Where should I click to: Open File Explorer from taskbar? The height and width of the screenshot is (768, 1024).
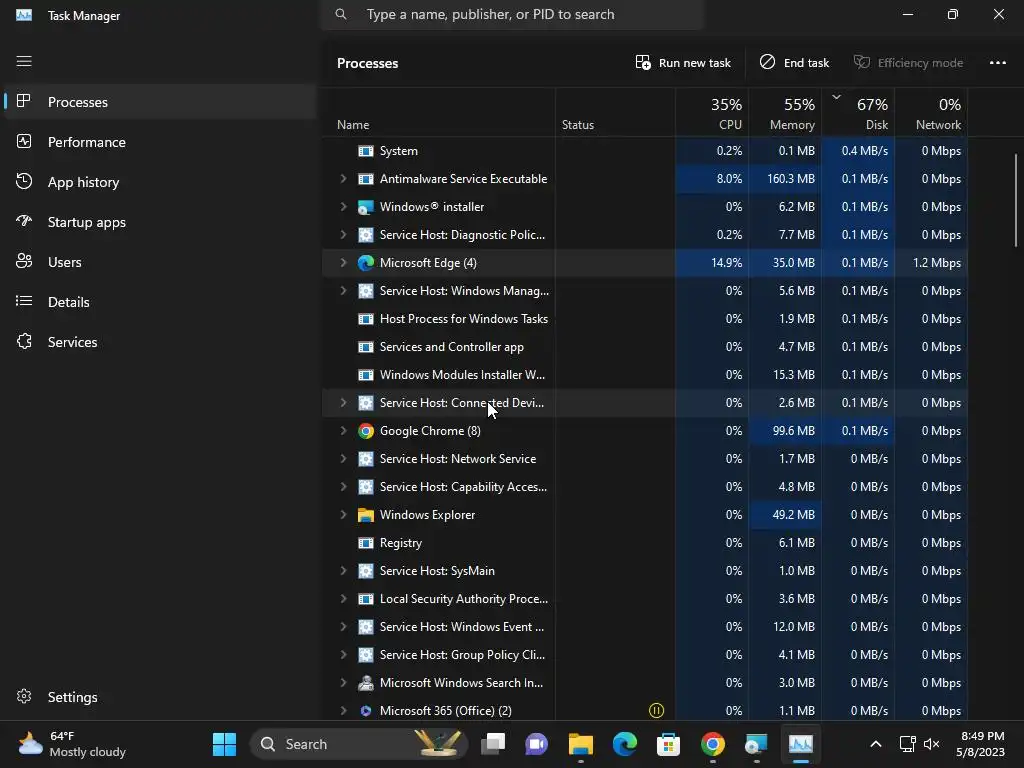[x=581, y=744]
